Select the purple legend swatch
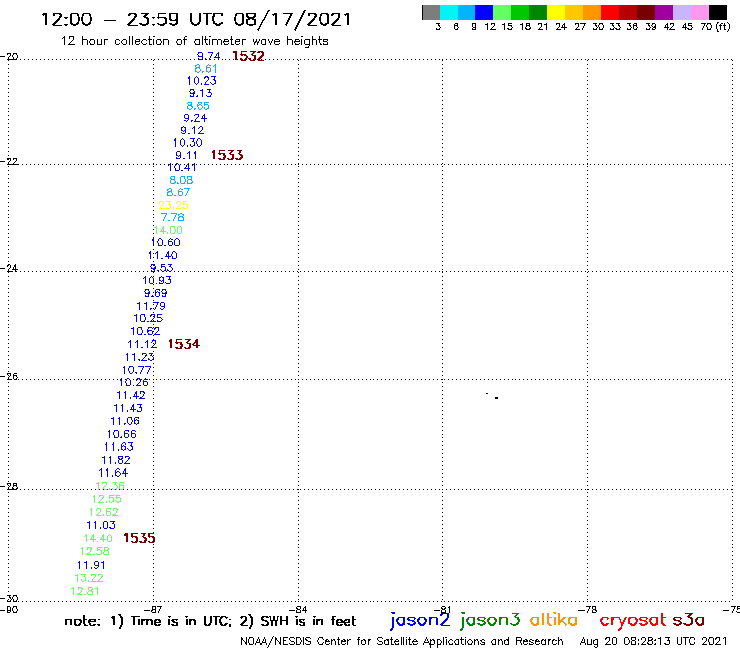This screenshot has width=740, height=650. click(664, 12)
